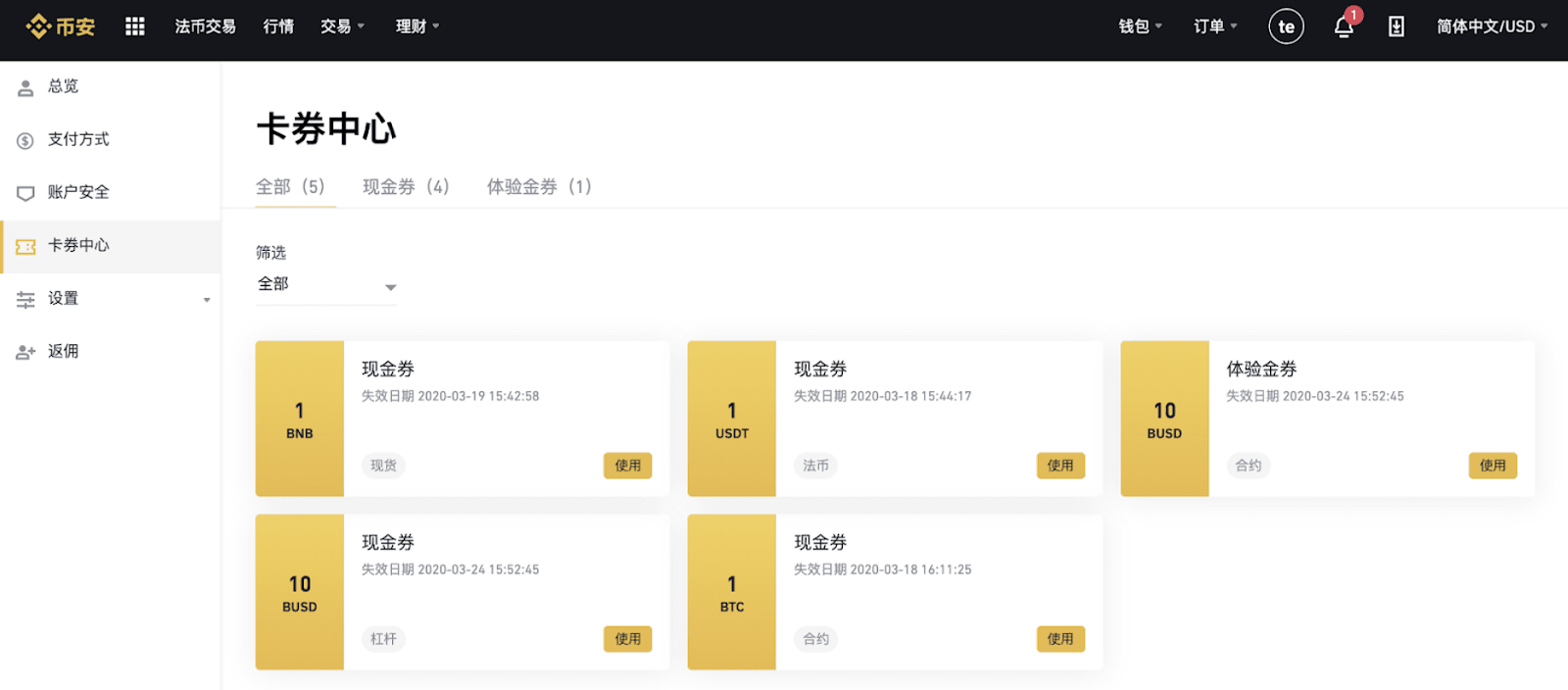Image resolution: width=1568 pixels, height=690 pixels.
Task: Click the 卡券中心 page heading
Action: point(326,128)
